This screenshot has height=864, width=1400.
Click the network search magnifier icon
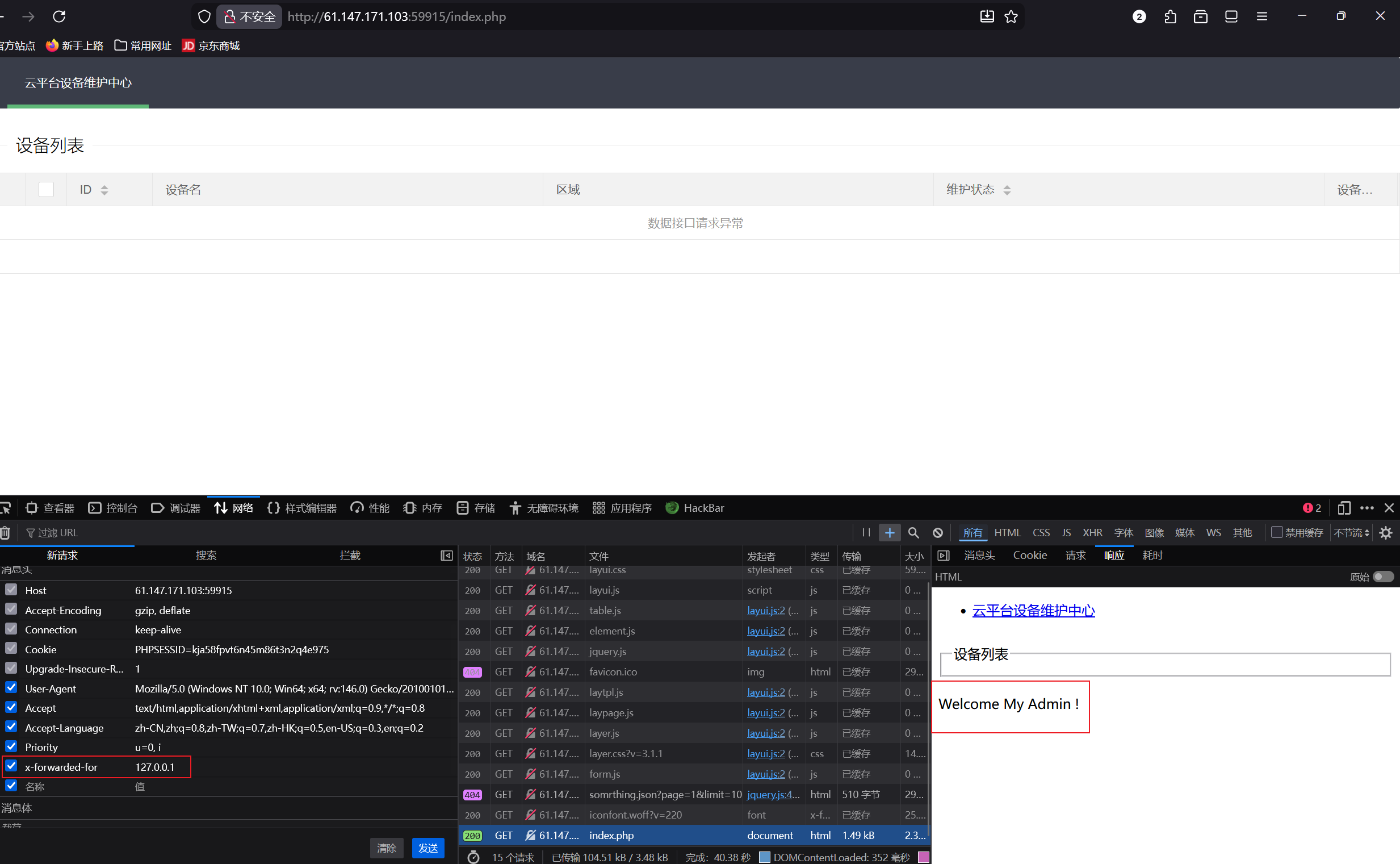tap(913, 533)
